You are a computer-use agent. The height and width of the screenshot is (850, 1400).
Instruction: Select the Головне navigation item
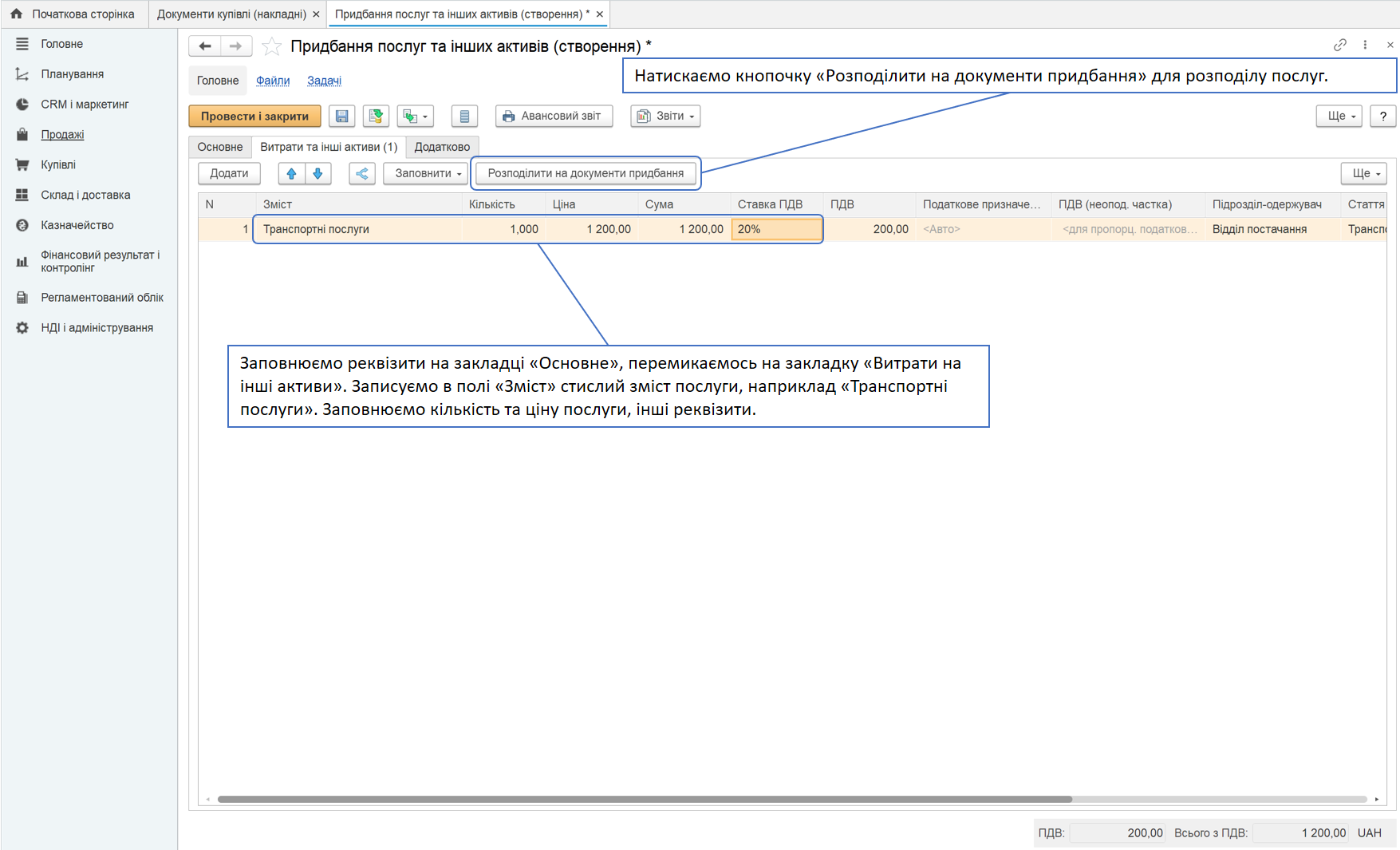(x=218, y=81)
